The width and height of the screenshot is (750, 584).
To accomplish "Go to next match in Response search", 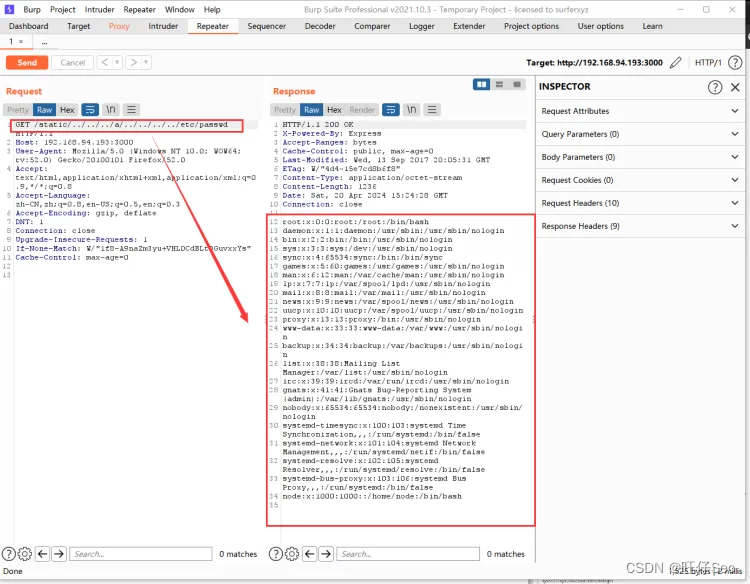I will click(x=326, y=554).
